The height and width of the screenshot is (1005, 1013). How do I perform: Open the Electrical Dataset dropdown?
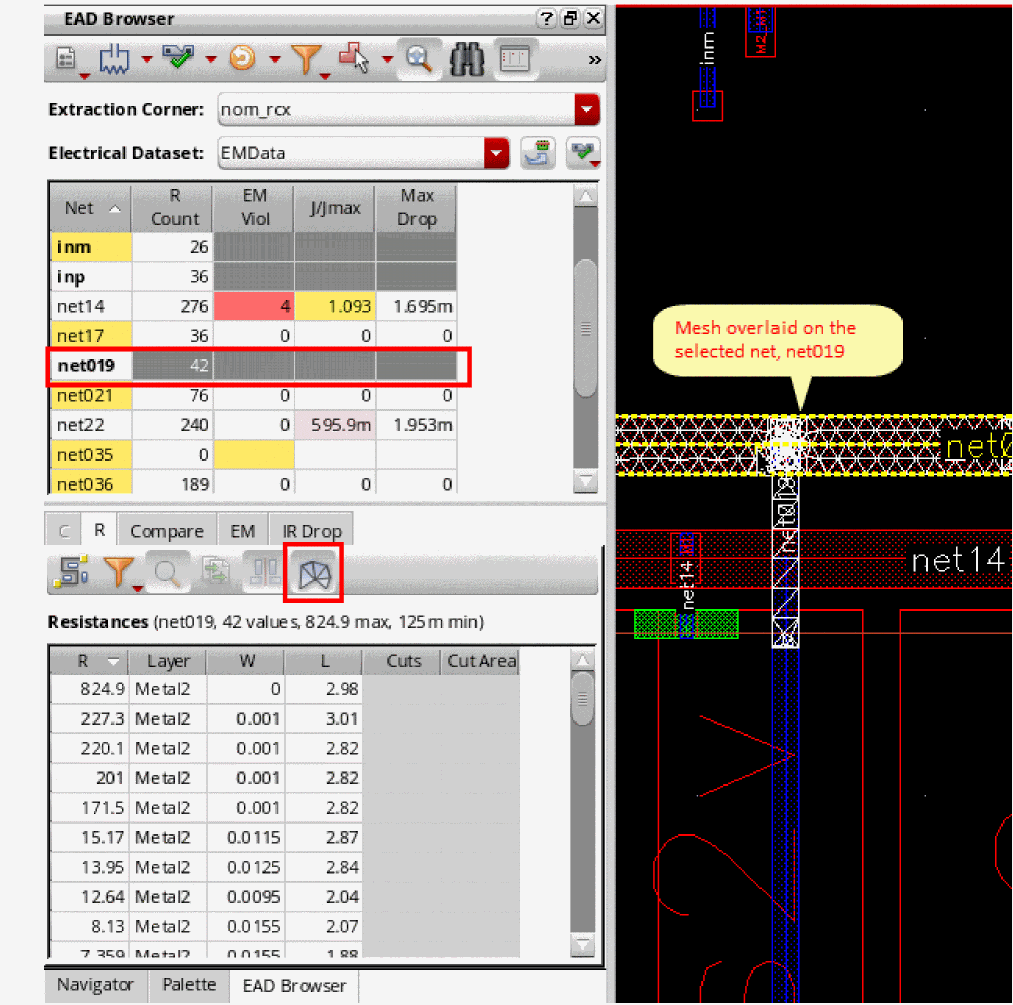coord(496,153)
